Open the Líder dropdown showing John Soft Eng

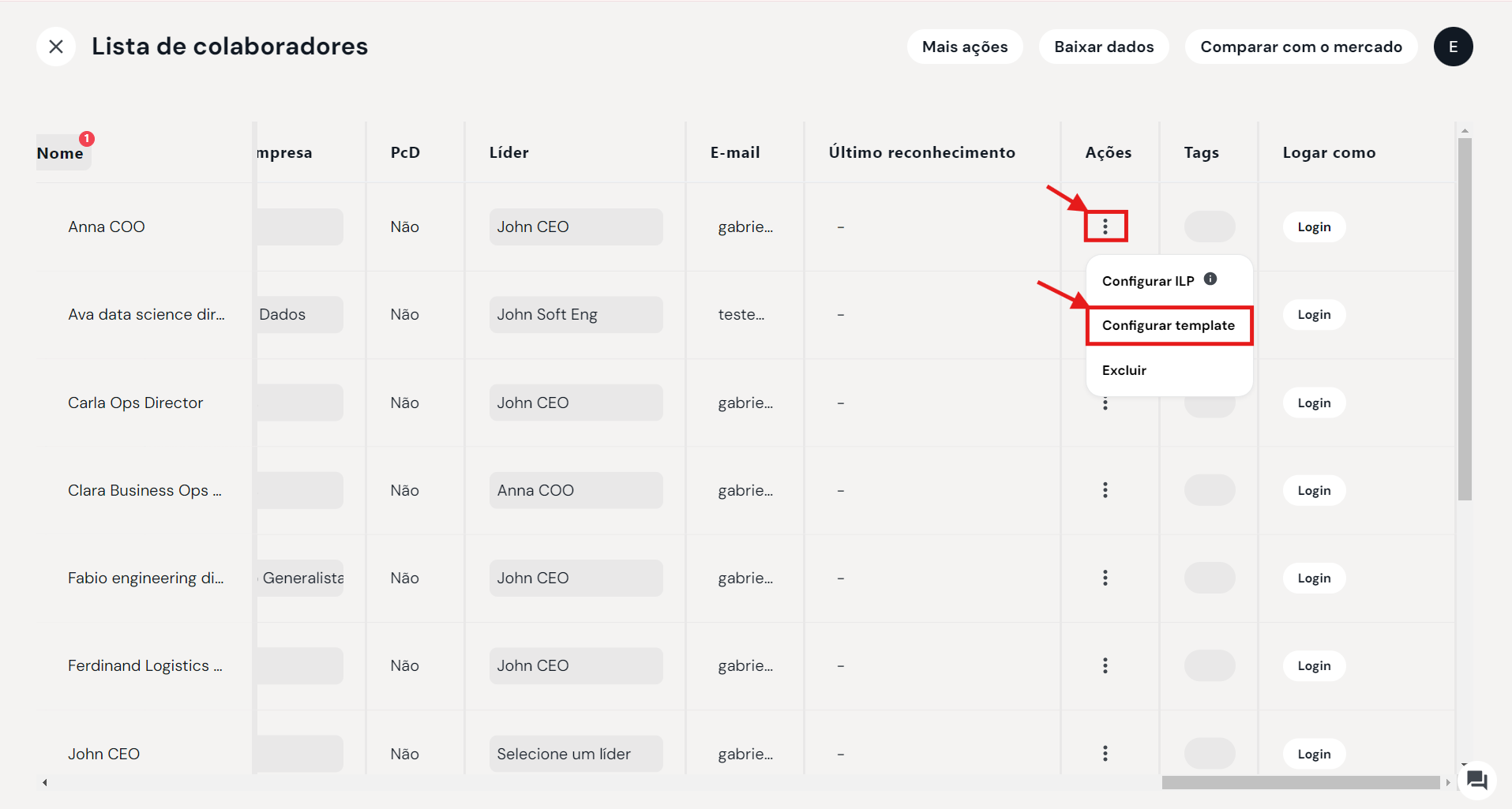[x=576, y=314]
